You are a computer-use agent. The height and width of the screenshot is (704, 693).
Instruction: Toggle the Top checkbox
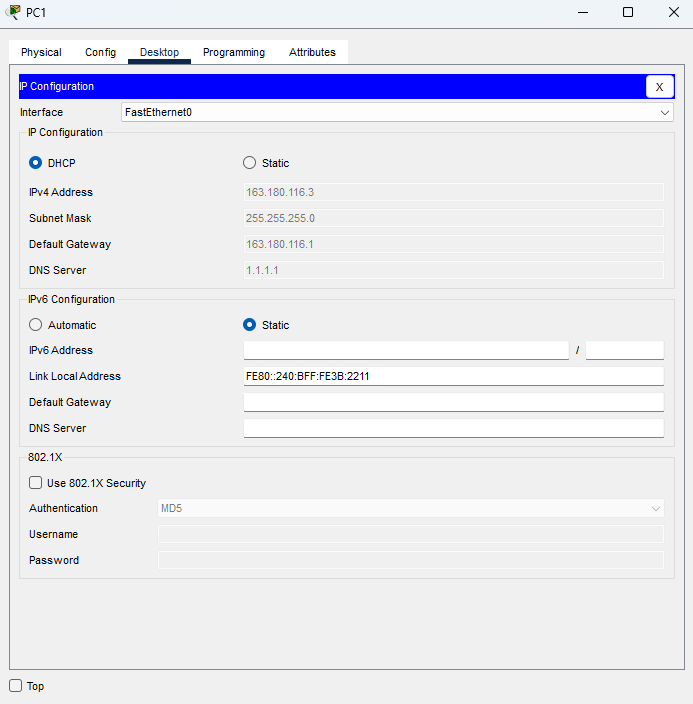pos(16,686)
